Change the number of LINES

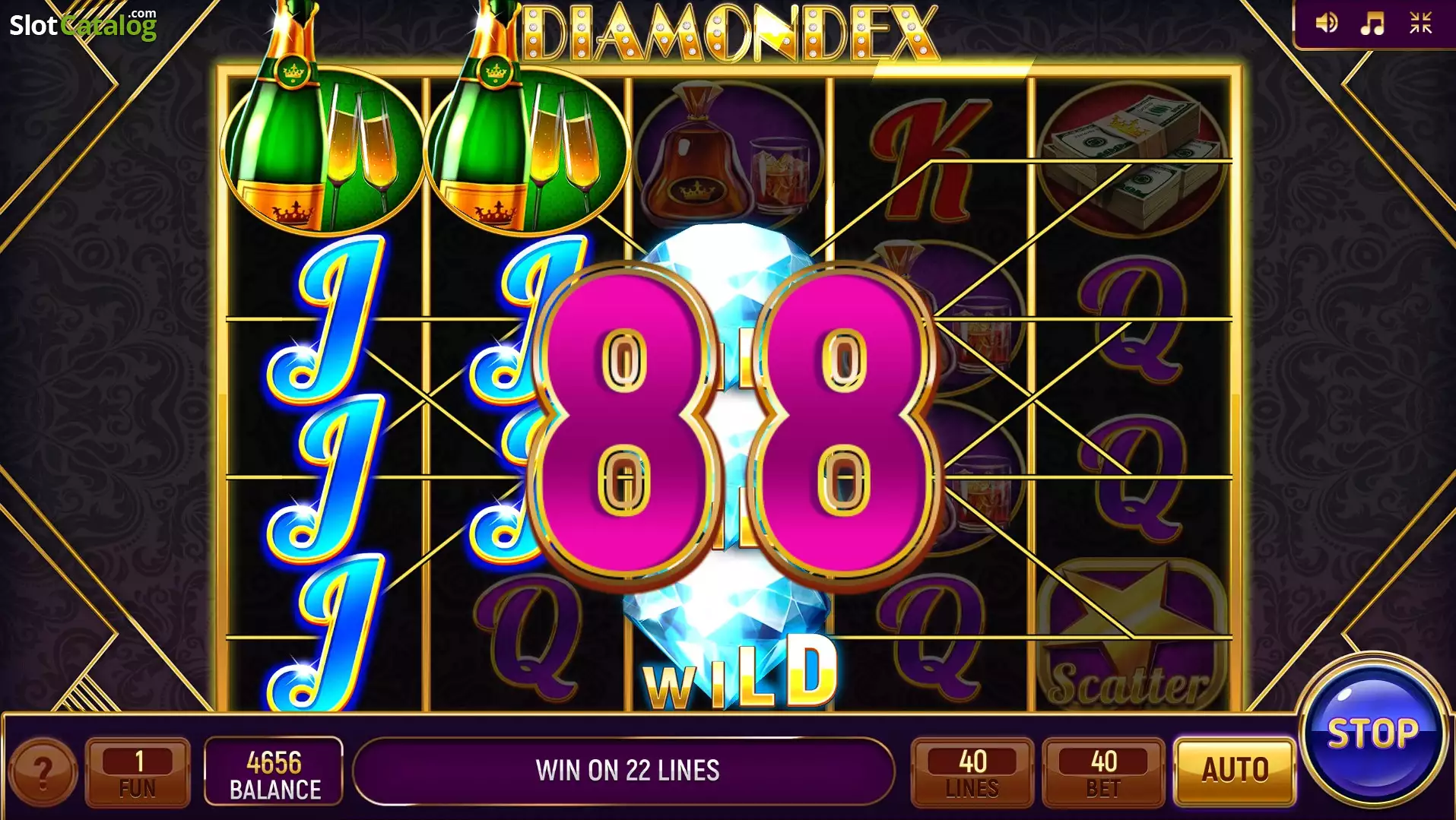click(972, 772)
